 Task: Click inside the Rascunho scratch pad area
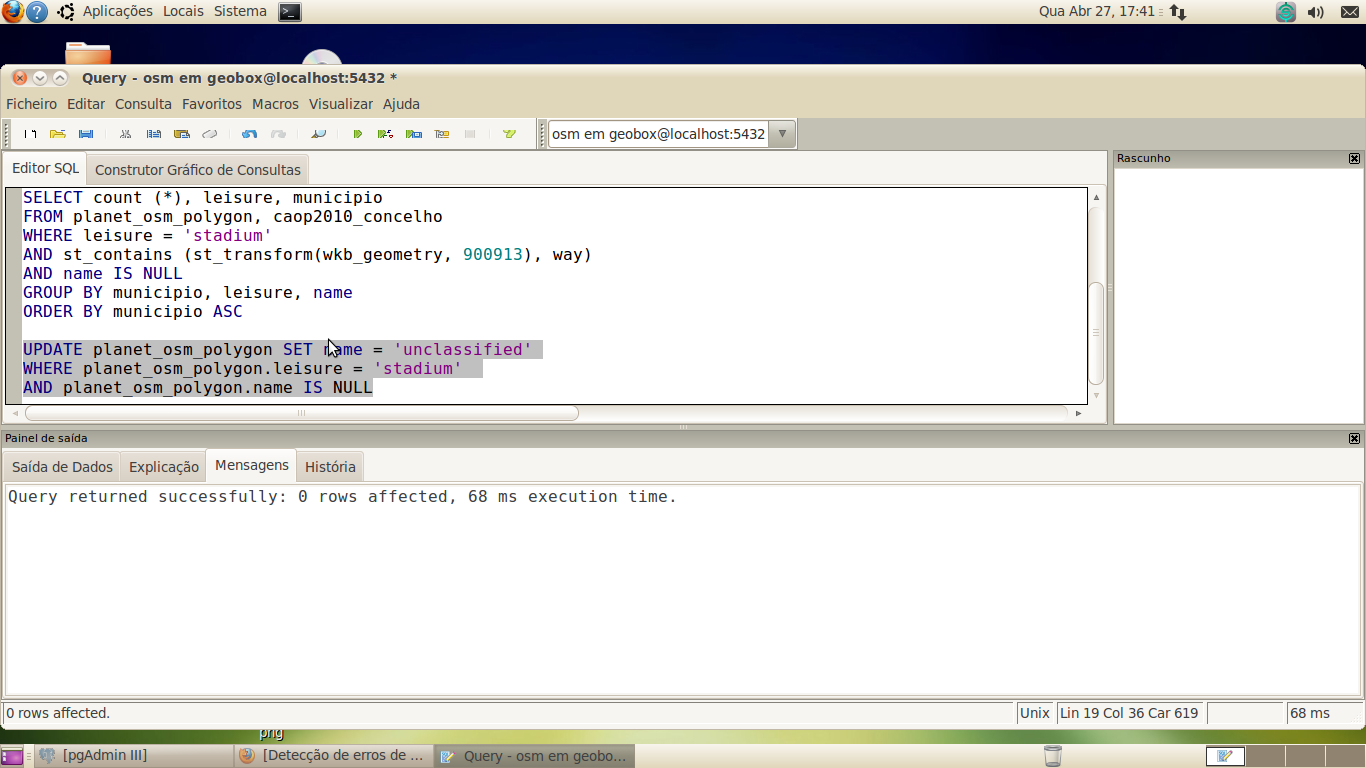[1238, 295]
